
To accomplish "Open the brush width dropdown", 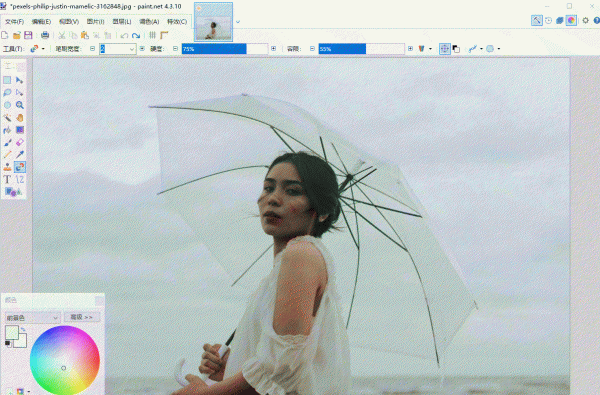I will (132, 49).
